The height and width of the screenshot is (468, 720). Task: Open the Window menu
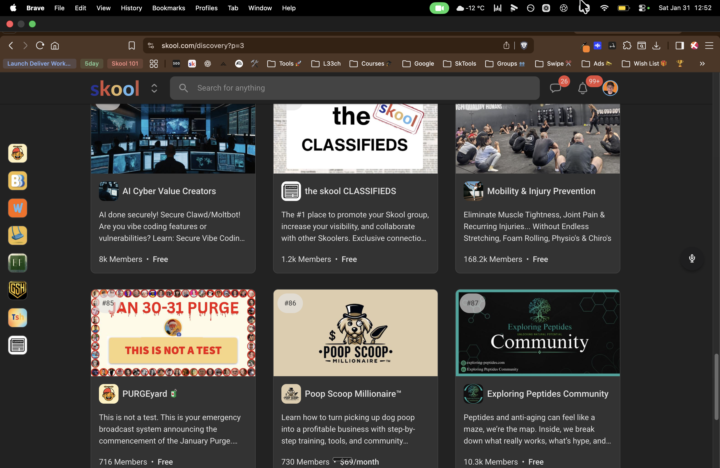tap(260, 8)
